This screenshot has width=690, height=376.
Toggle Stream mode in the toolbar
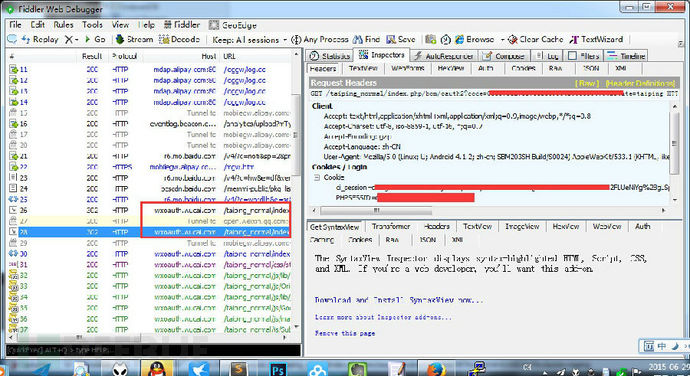[134, 39]
